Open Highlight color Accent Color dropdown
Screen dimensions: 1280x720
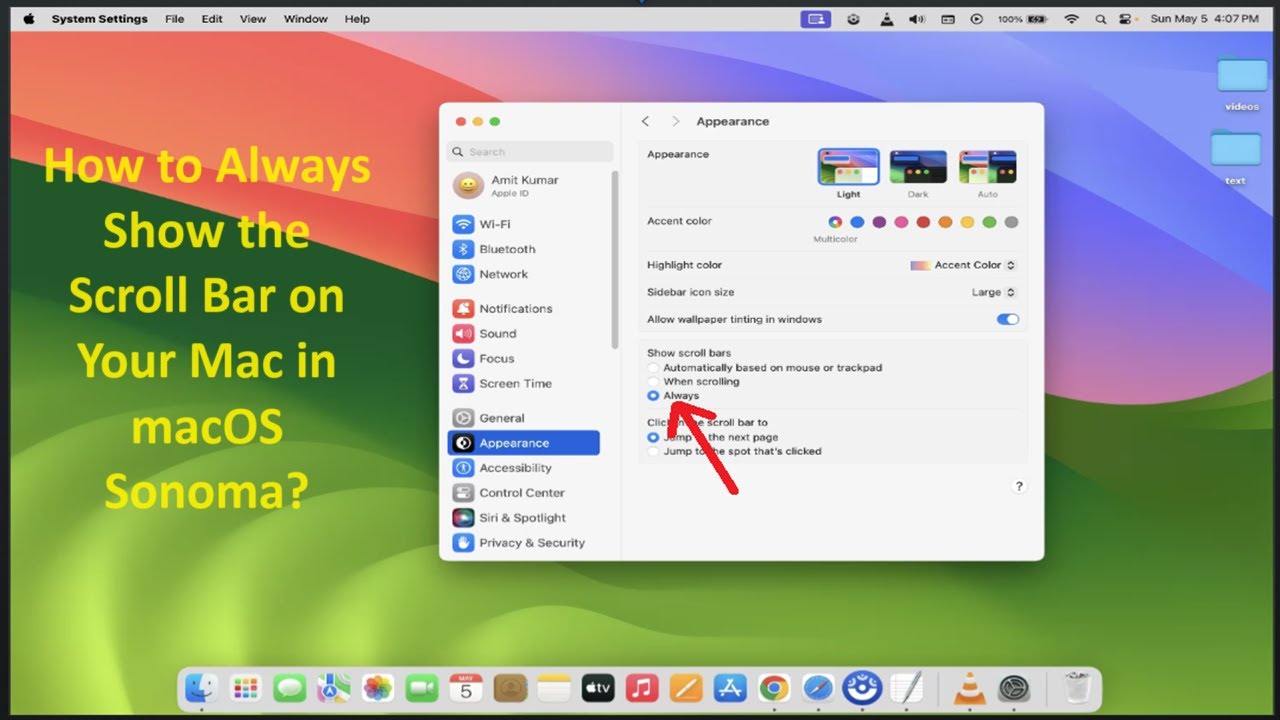[x=963, y=265]
